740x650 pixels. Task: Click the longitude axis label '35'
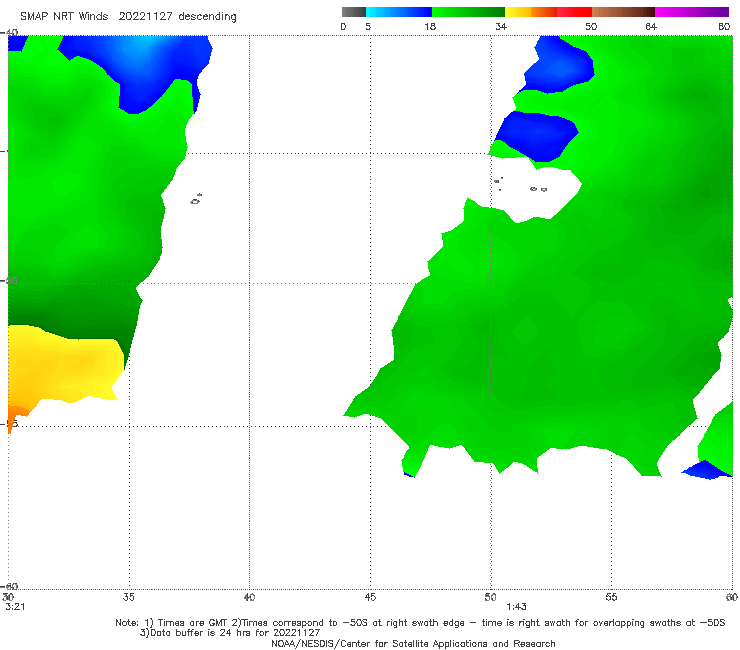128,597
